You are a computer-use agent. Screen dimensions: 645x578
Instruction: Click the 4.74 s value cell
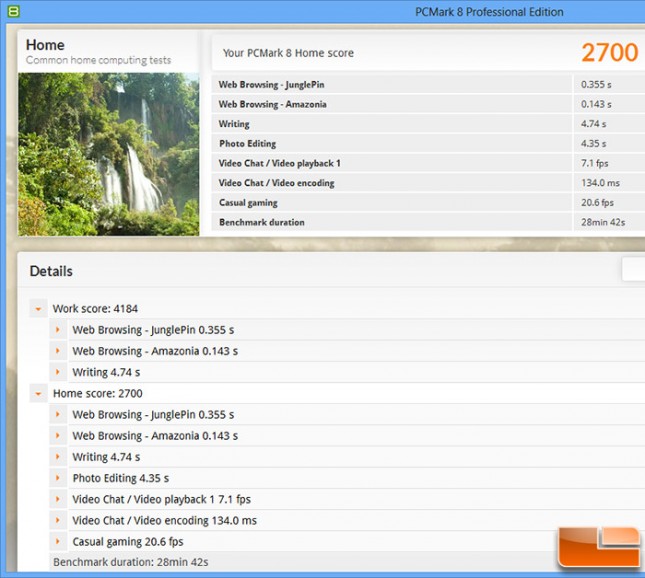tap(609, 124)
